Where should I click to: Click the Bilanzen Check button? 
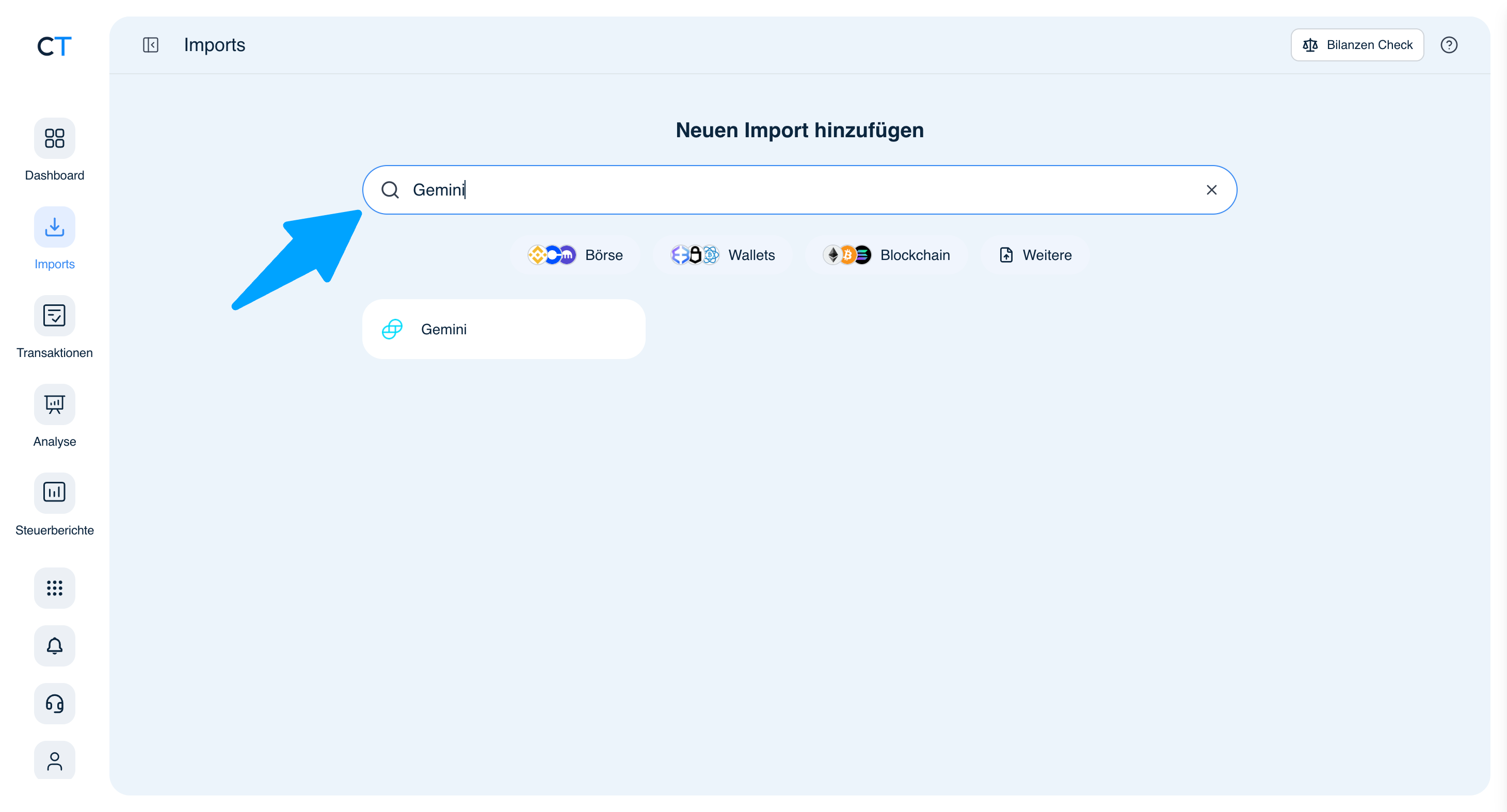tap(1357, 45)
